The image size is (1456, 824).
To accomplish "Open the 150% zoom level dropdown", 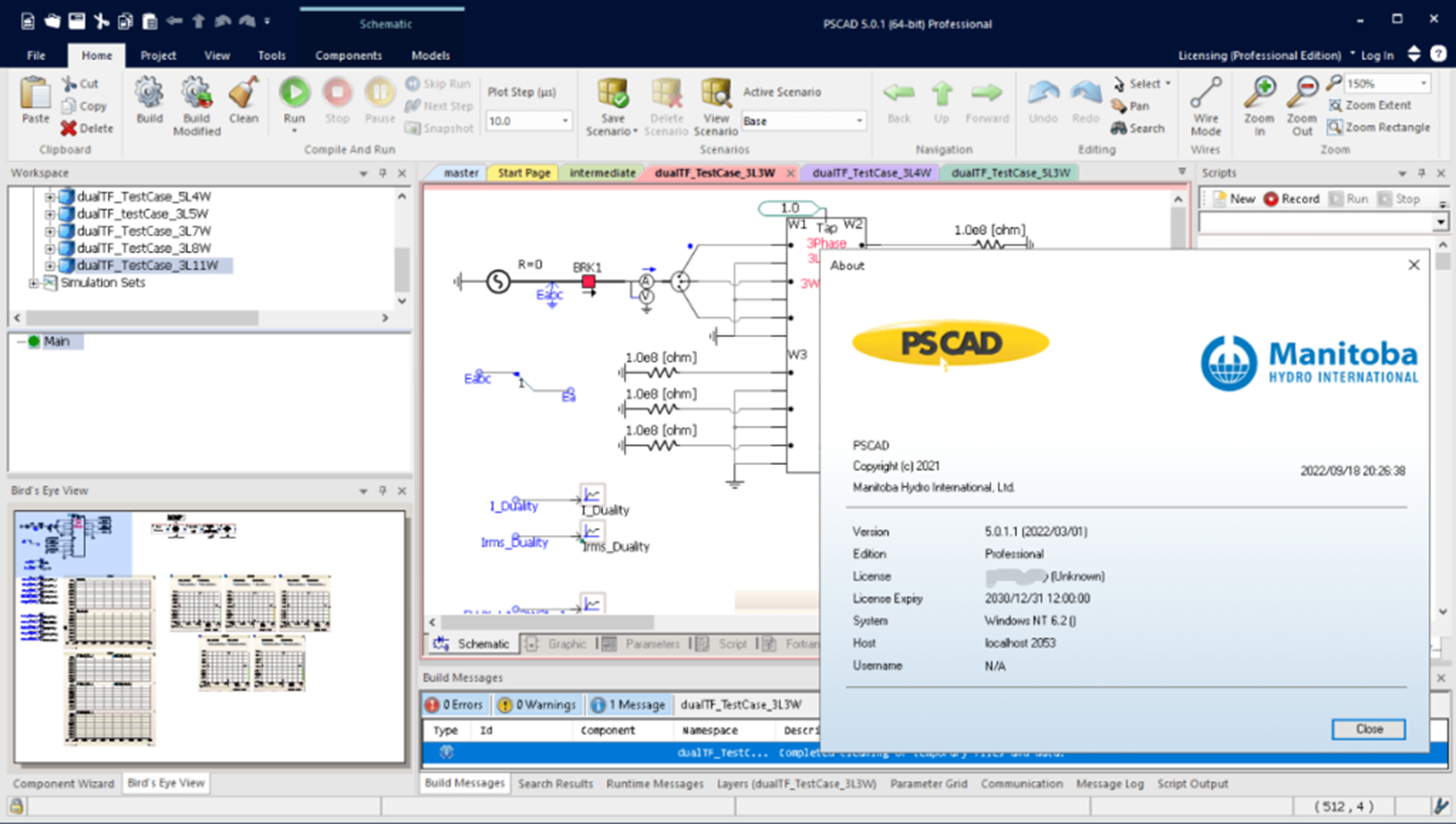I will [x=1423, y=83].
